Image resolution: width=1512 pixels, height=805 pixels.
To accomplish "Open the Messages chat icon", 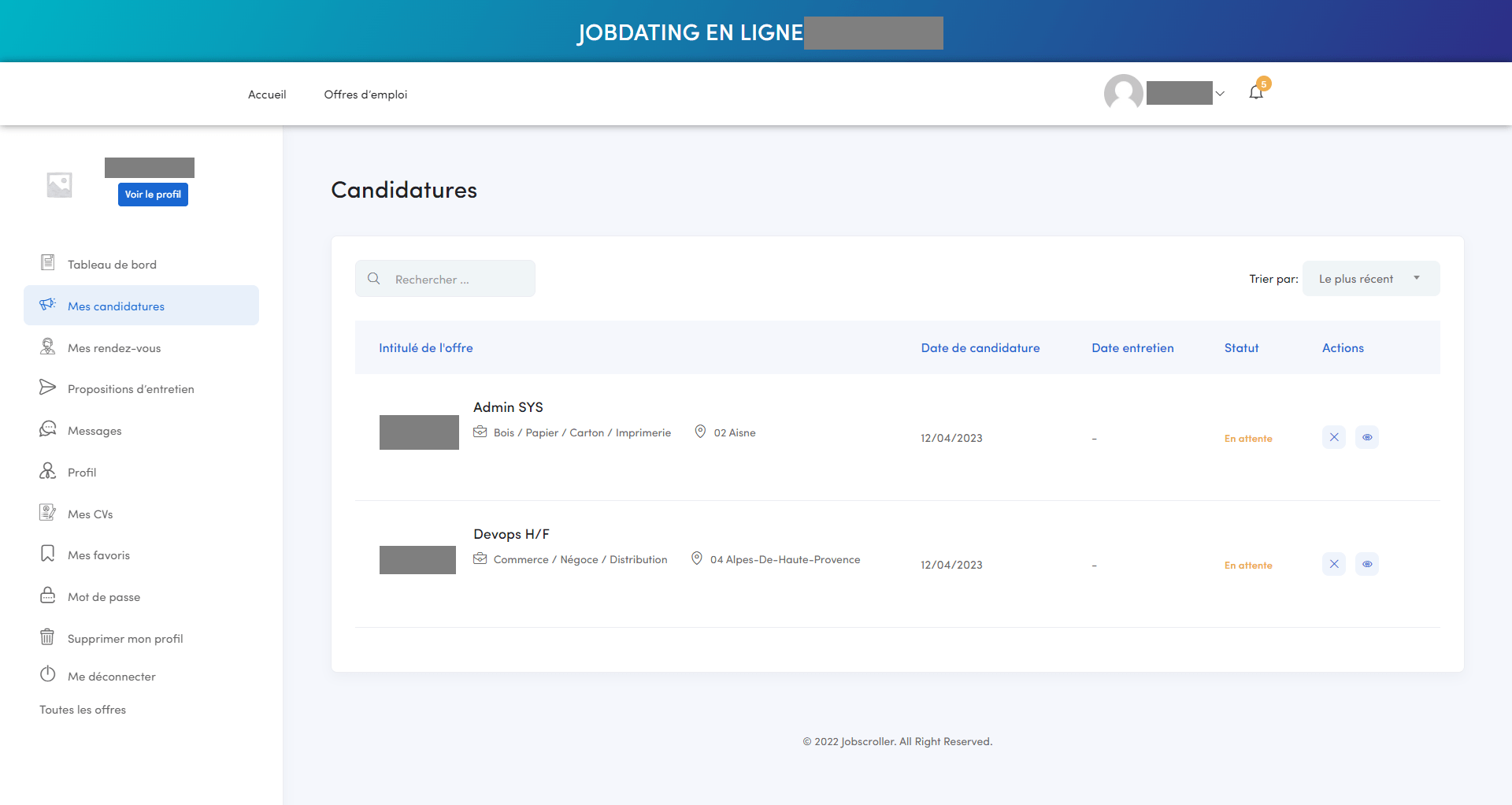I will 48,429.
